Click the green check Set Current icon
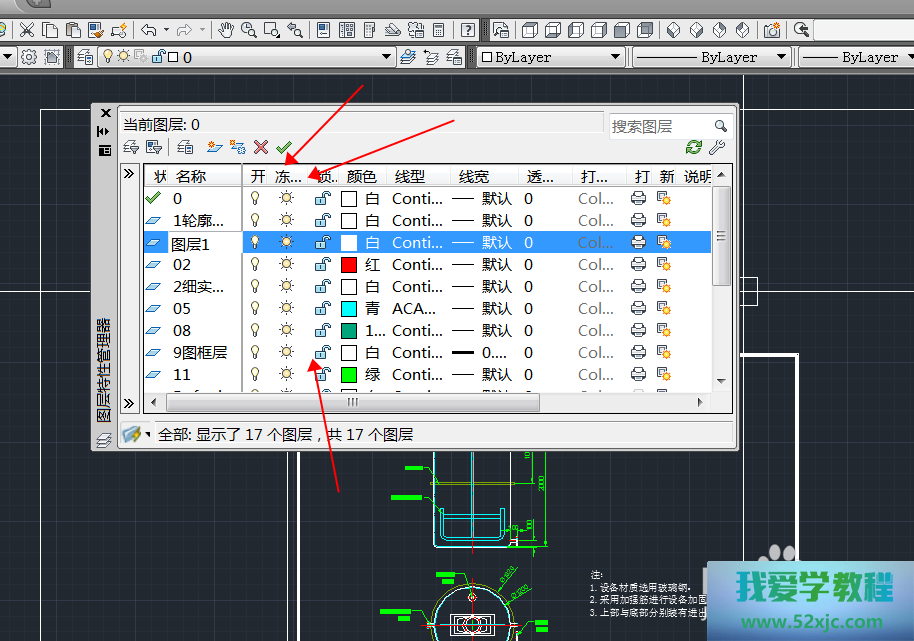 pos(284,147)
